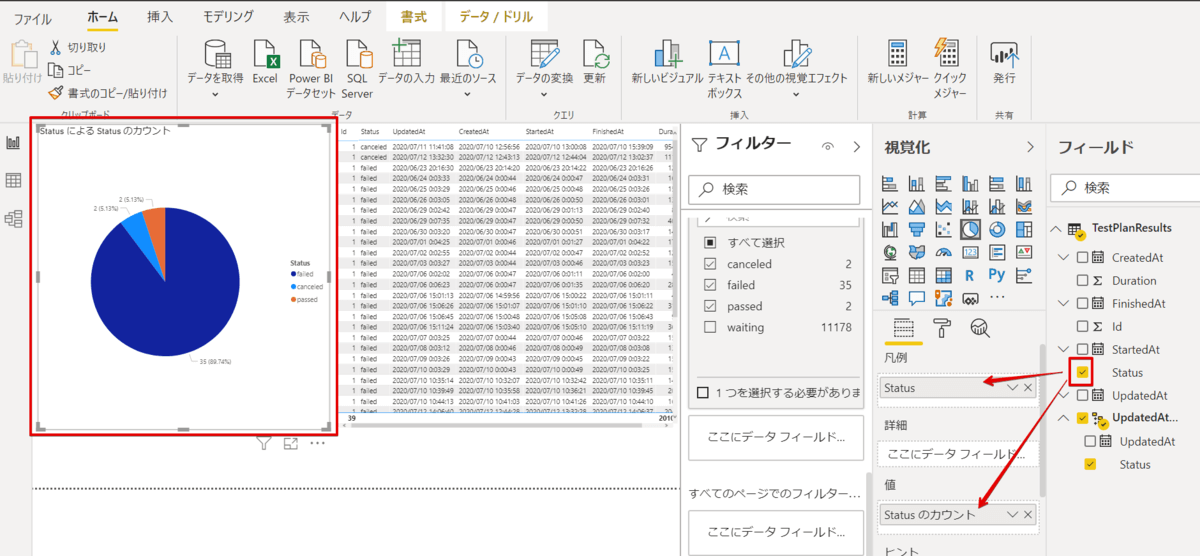
Task: Switch to the 表示 ribbon tab
Action: 294,17
